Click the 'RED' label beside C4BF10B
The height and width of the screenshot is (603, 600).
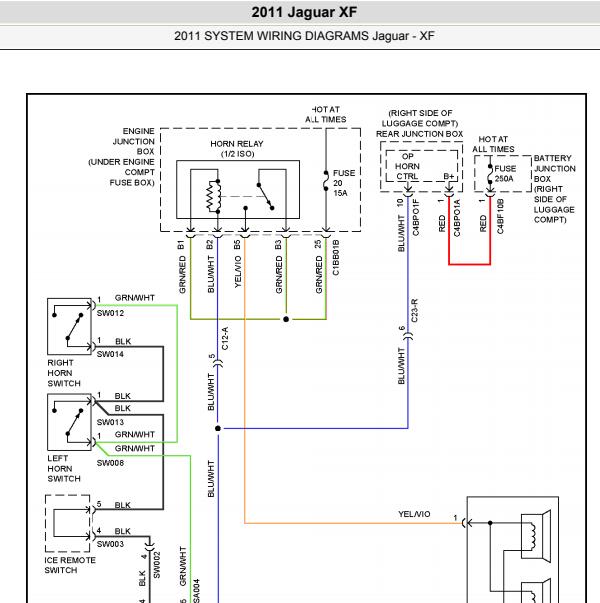[483, 223]
